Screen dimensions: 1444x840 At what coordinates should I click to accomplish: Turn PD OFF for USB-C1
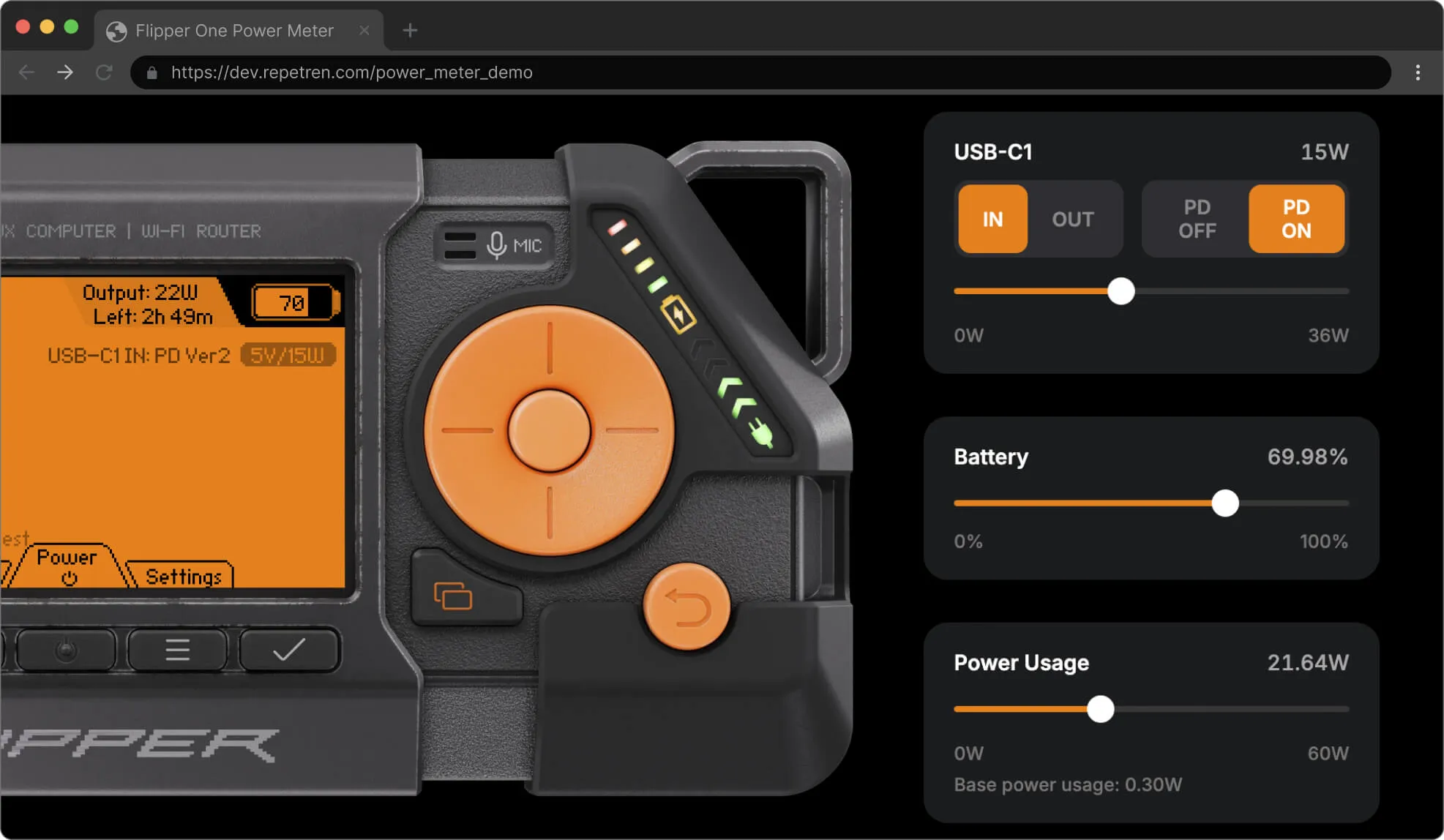point(1197,219)
